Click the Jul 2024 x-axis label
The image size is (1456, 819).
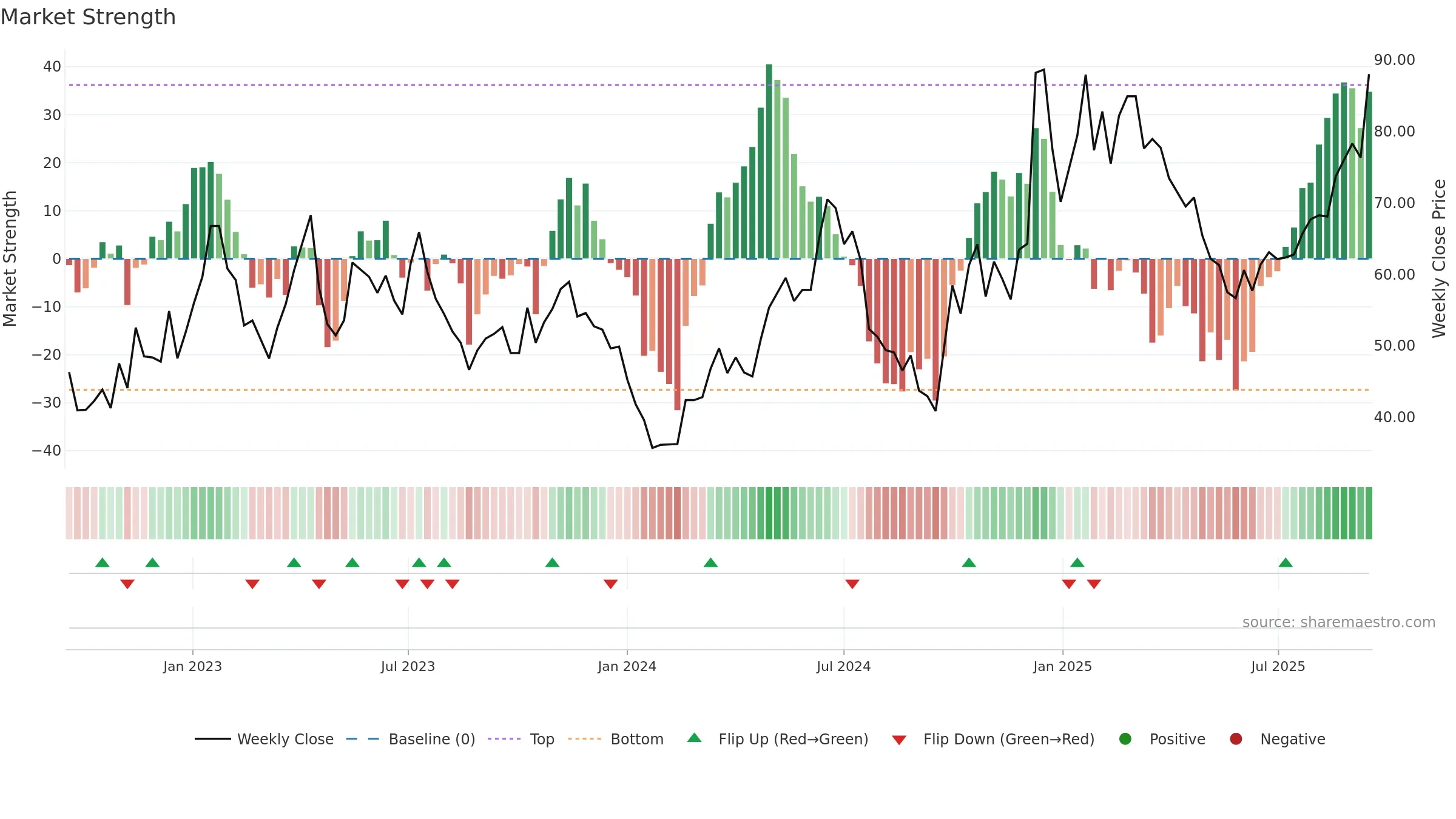click(x=843, y=667)
